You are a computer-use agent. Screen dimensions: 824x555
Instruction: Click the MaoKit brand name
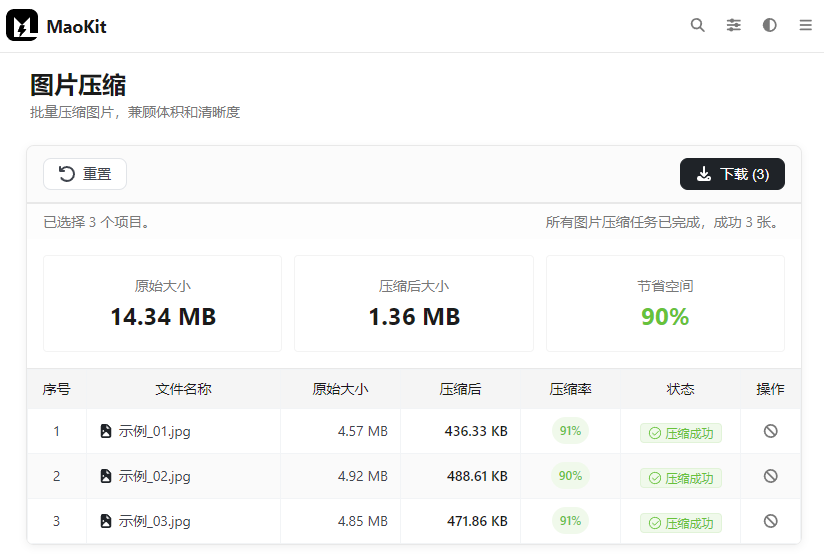coord(76,26)
